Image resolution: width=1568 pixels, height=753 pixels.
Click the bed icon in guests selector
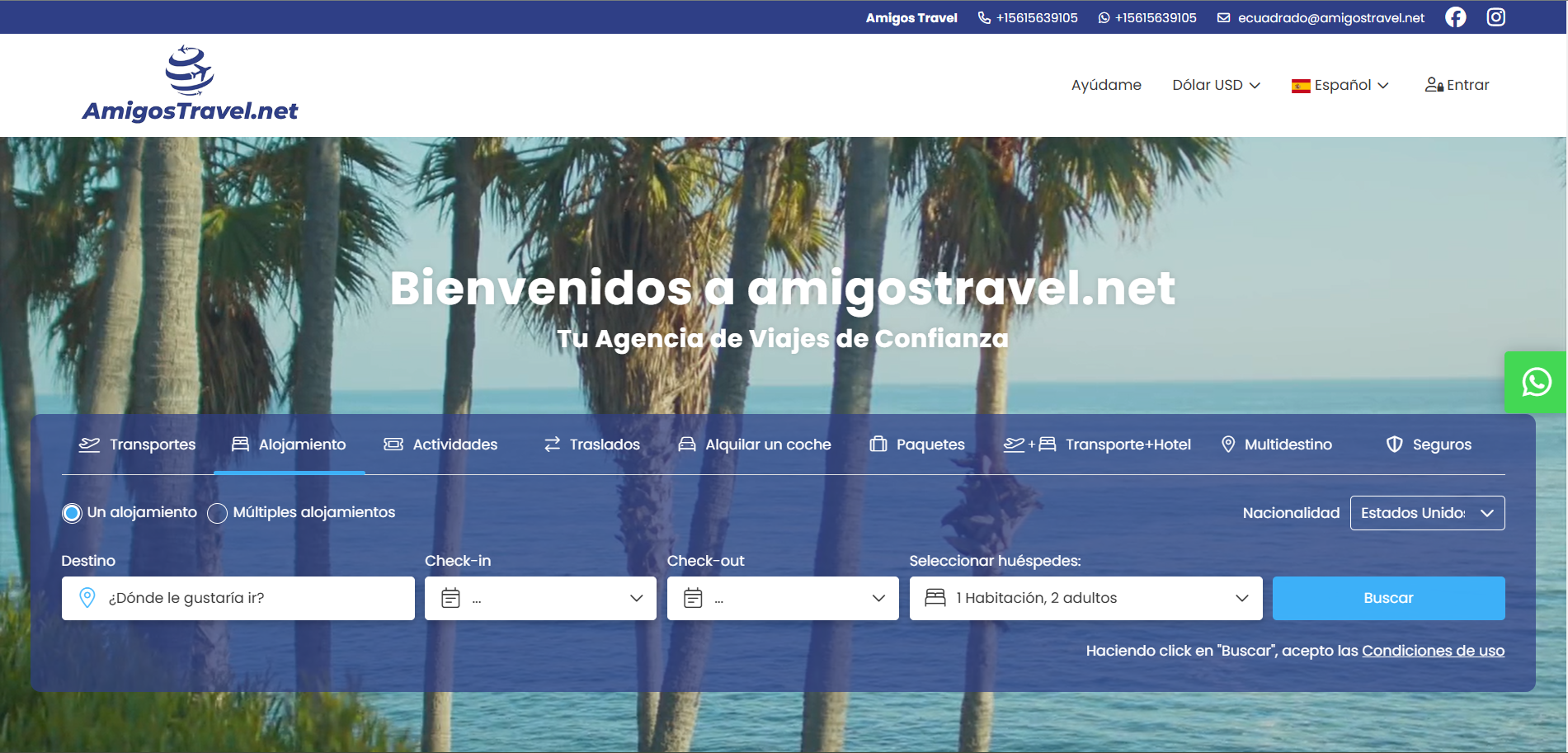click(935, 598)
